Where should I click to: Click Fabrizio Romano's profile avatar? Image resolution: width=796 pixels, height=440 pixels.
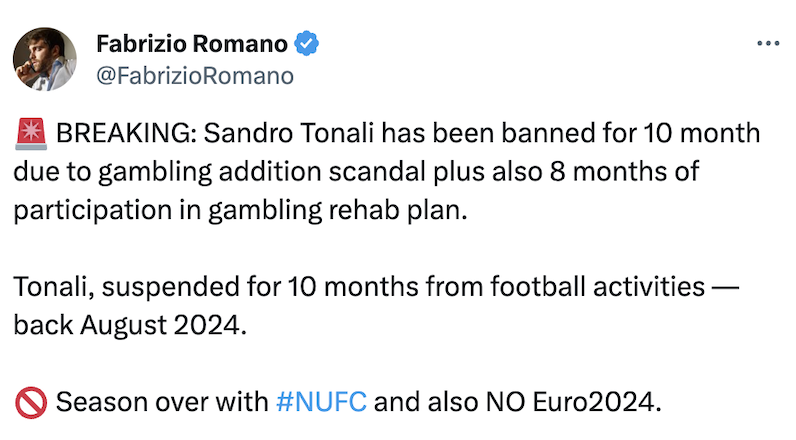coord(45,59)
